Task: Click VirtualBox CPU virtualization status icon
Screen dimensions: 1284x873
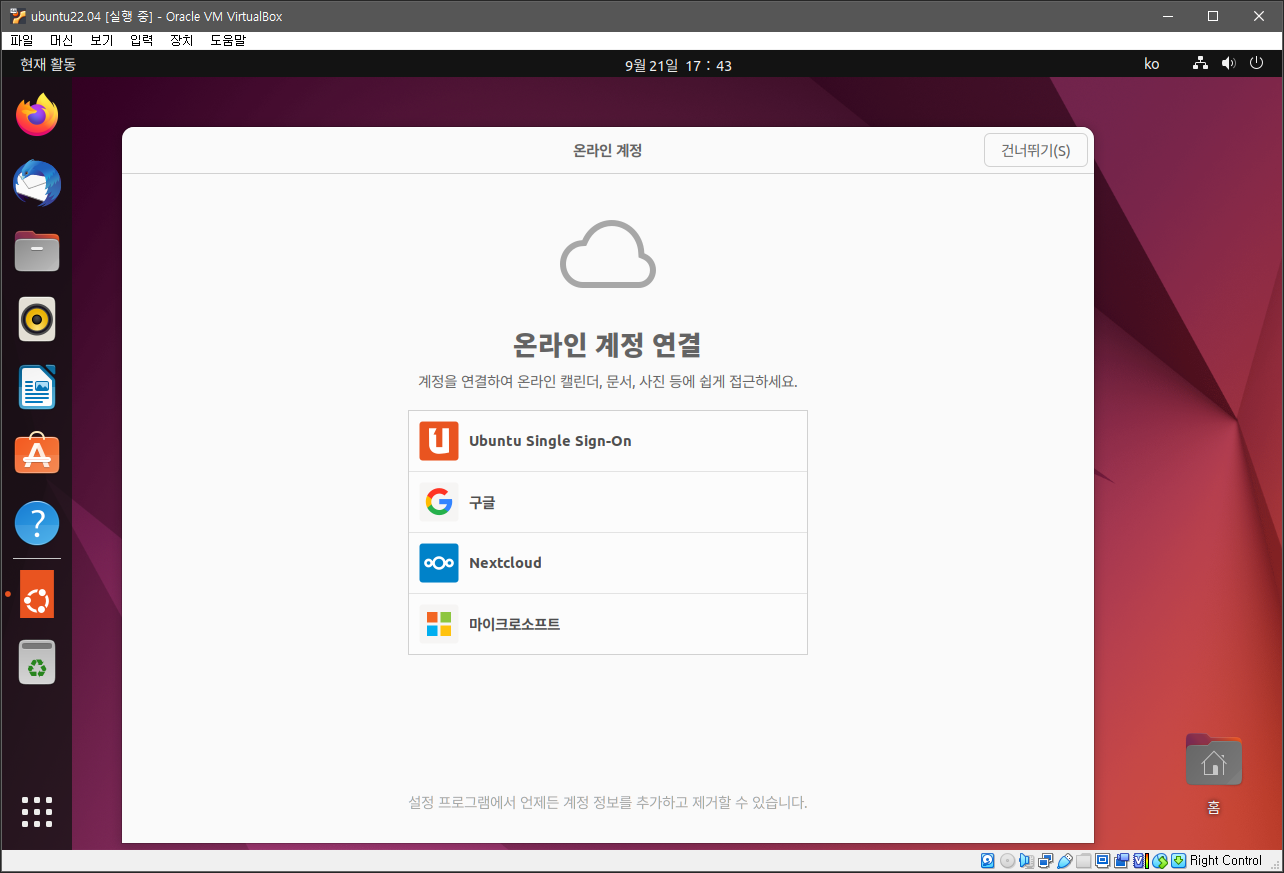Action: [x=1141, y=860]
